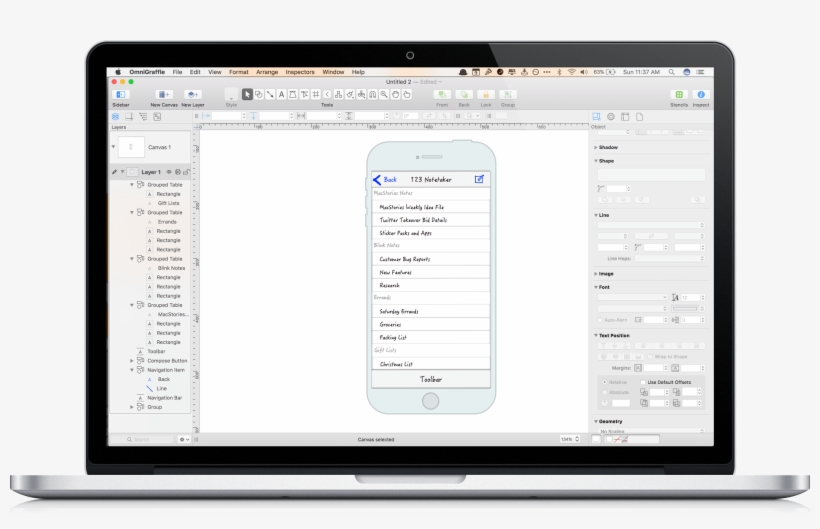Select the Grid tool in Tools
The width and height of the screenshot is (820, 529).
(316, 95)
